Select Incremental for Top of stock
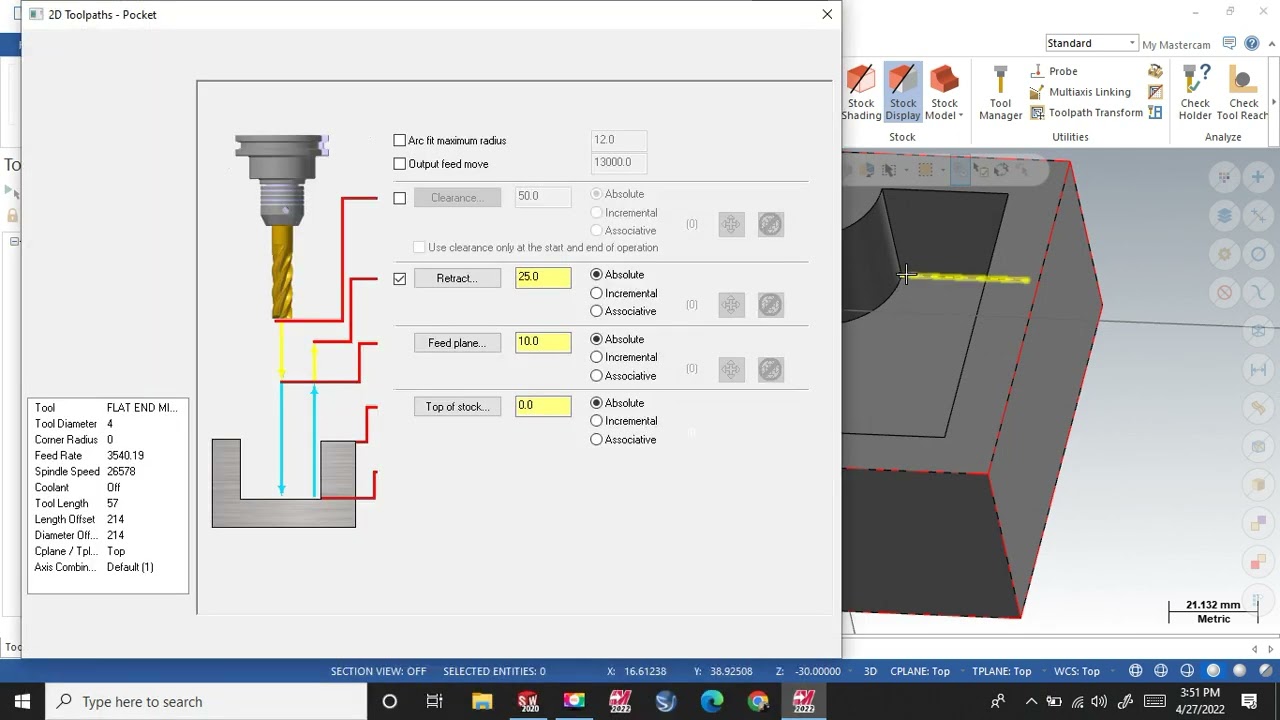 coord(597,421)
